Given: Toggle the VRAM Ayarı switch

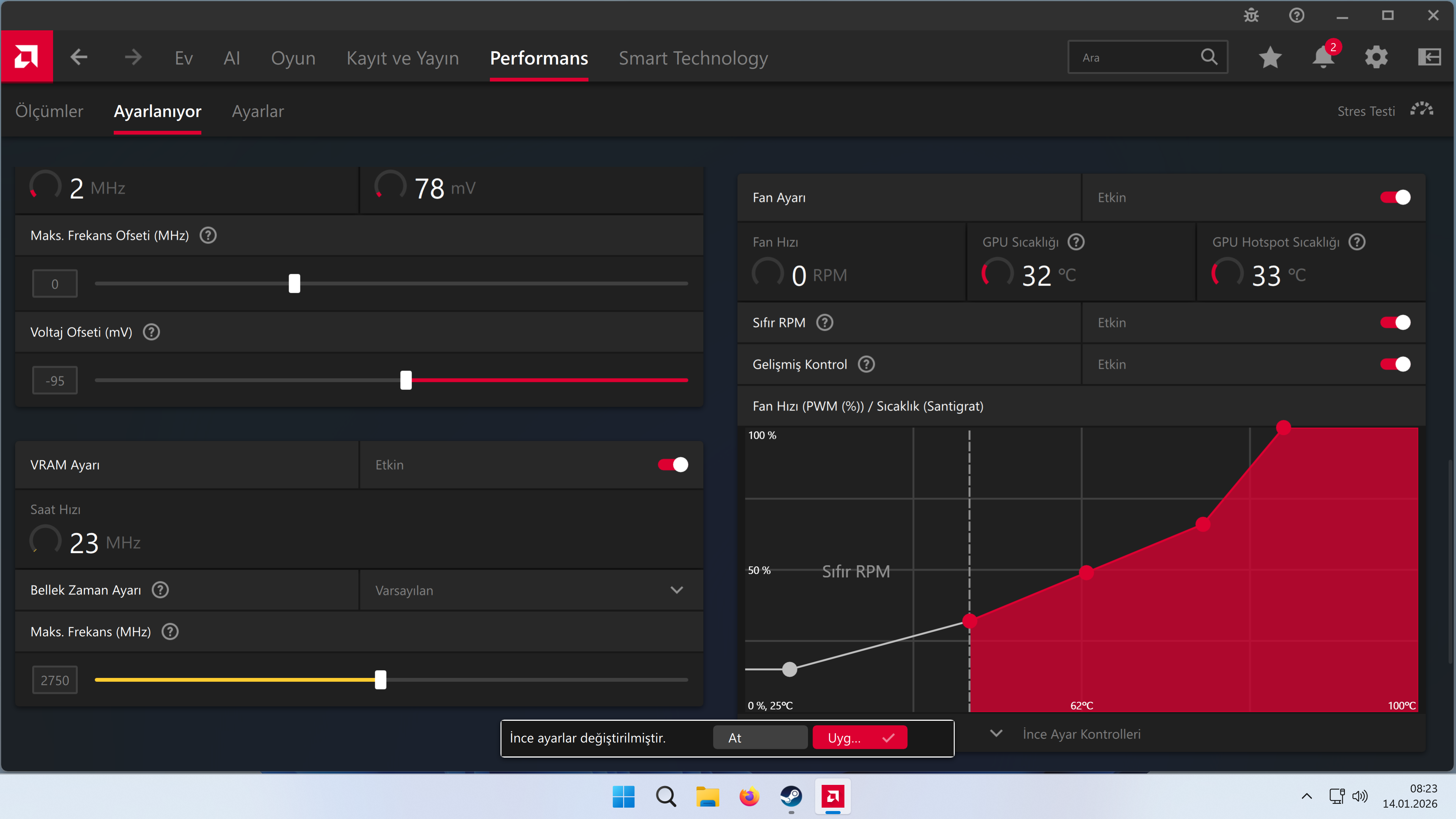Looking at the screenshot, I should (673, 464).
